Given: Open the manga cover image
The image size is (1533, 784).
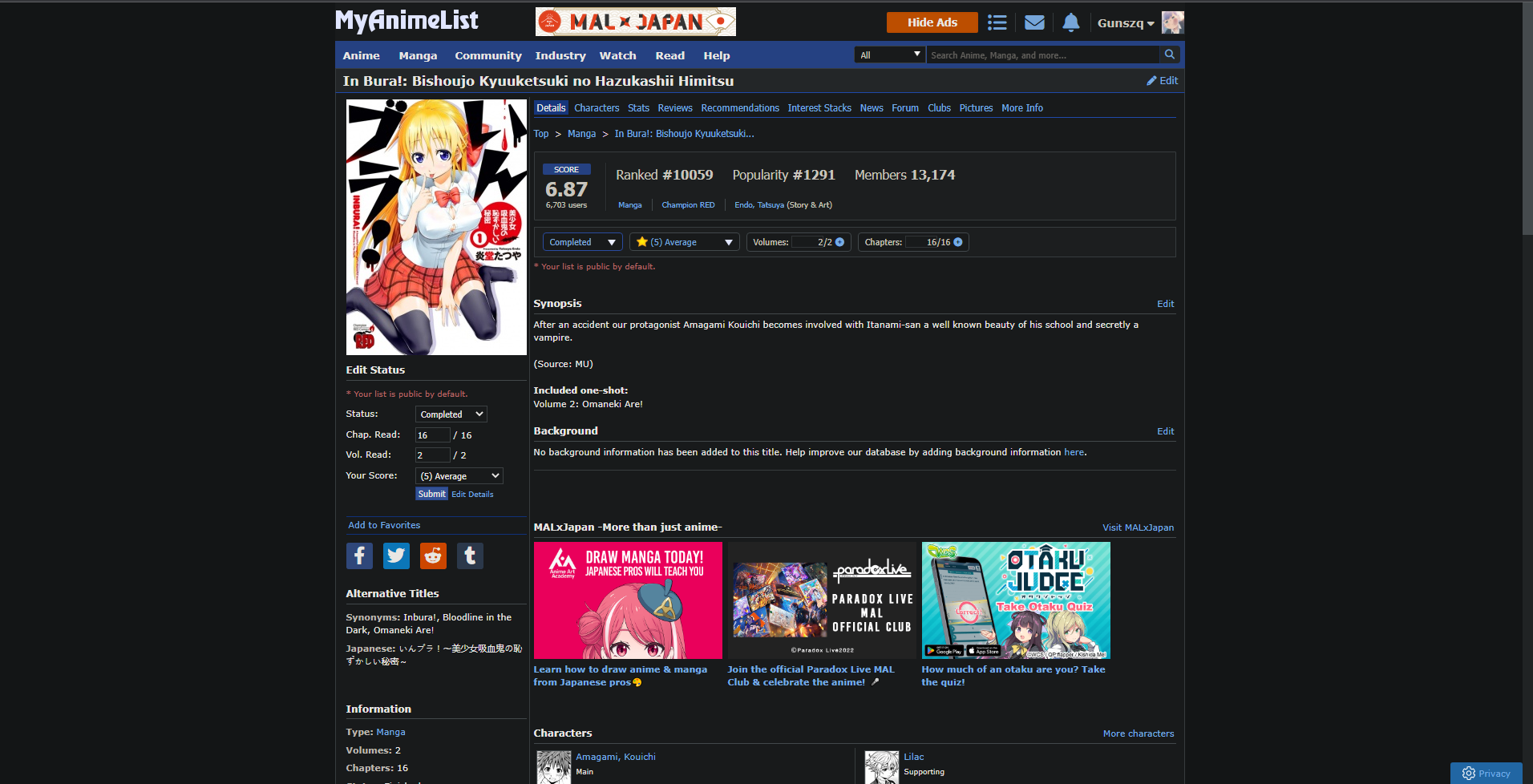Looking at the screenshot, I should coord(436,227).
